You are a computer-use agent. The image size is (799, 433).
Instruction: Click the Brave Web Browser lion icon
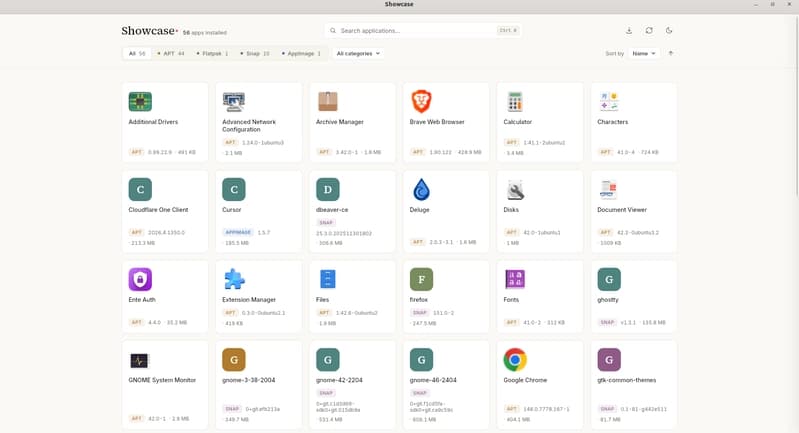pos(421,101)
